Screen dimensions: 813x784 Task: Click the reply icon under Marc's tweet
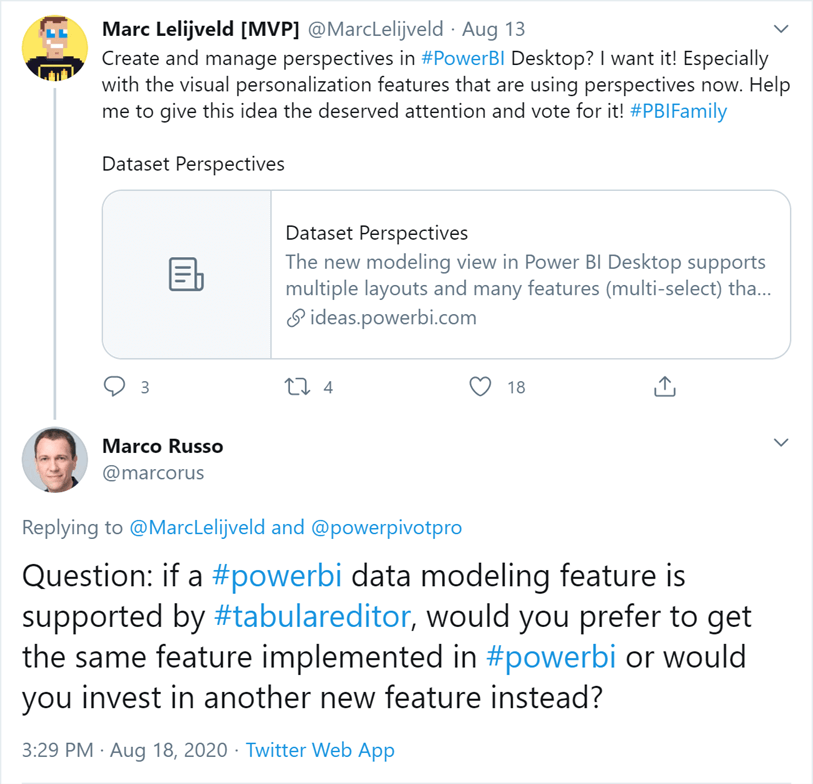[x=115, y=386]
